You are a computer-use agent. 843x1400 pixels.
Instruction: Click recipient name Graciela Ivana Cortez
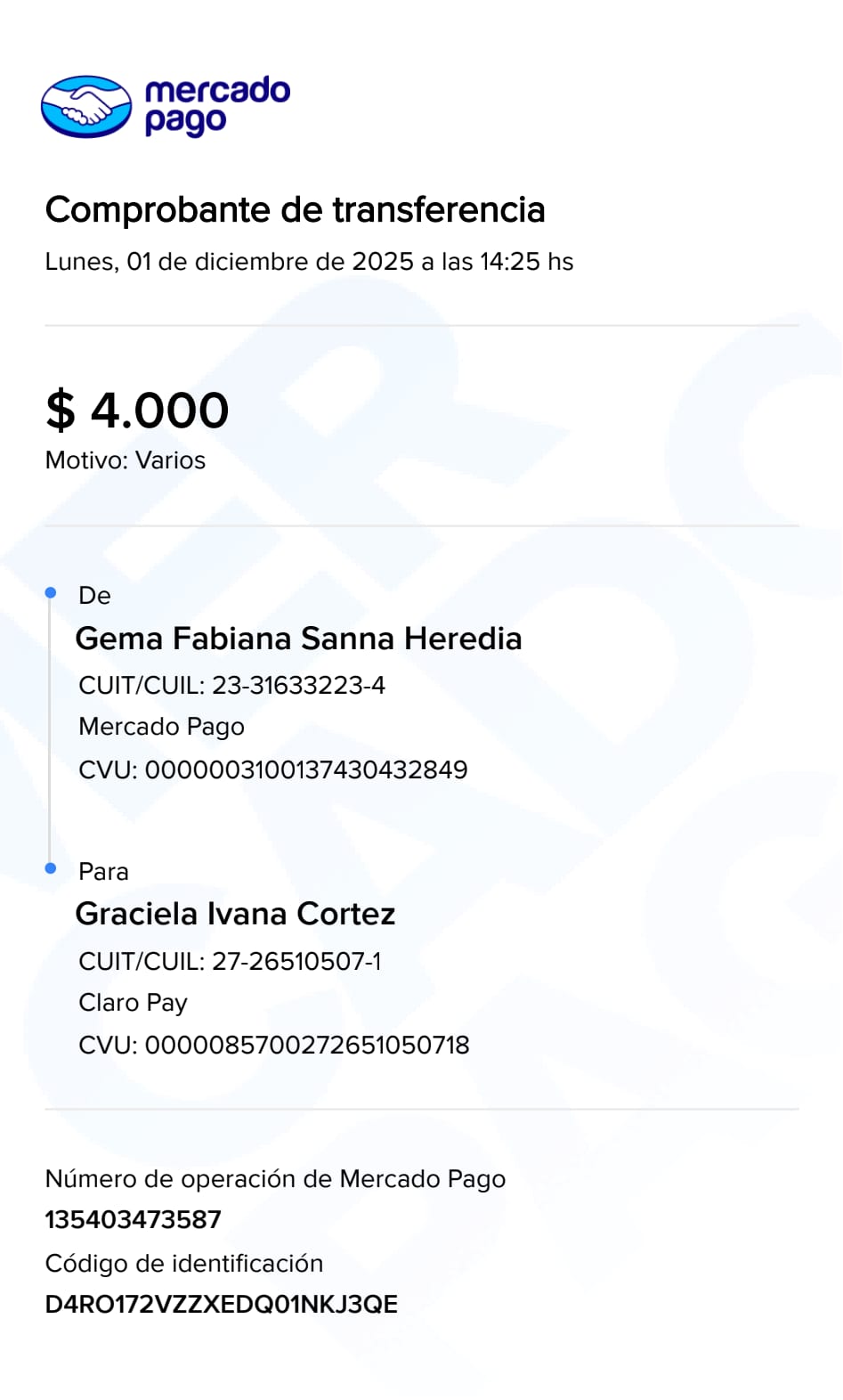(x=235, y=914)
